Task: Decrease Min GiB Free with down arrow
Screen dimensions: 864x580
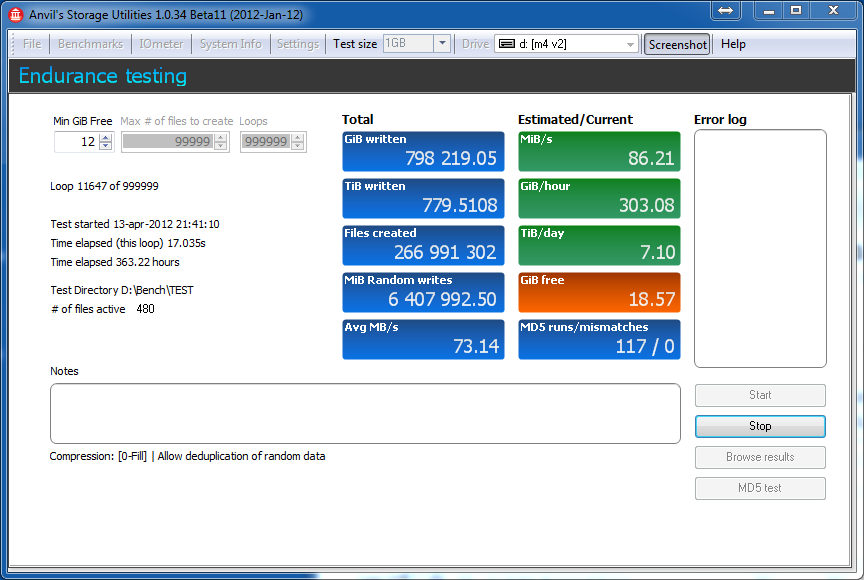Action: point(106,146)
